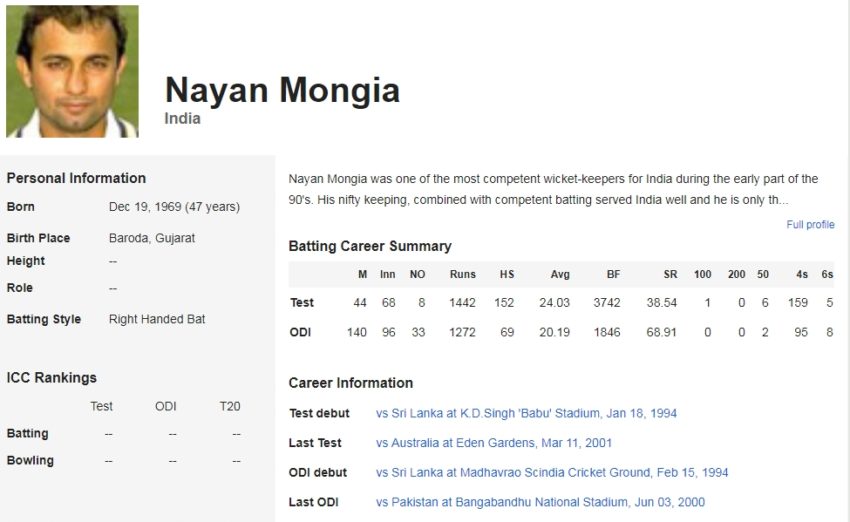Click the Runs column header
Screen dimensions: 850x522
coord(462,274)
